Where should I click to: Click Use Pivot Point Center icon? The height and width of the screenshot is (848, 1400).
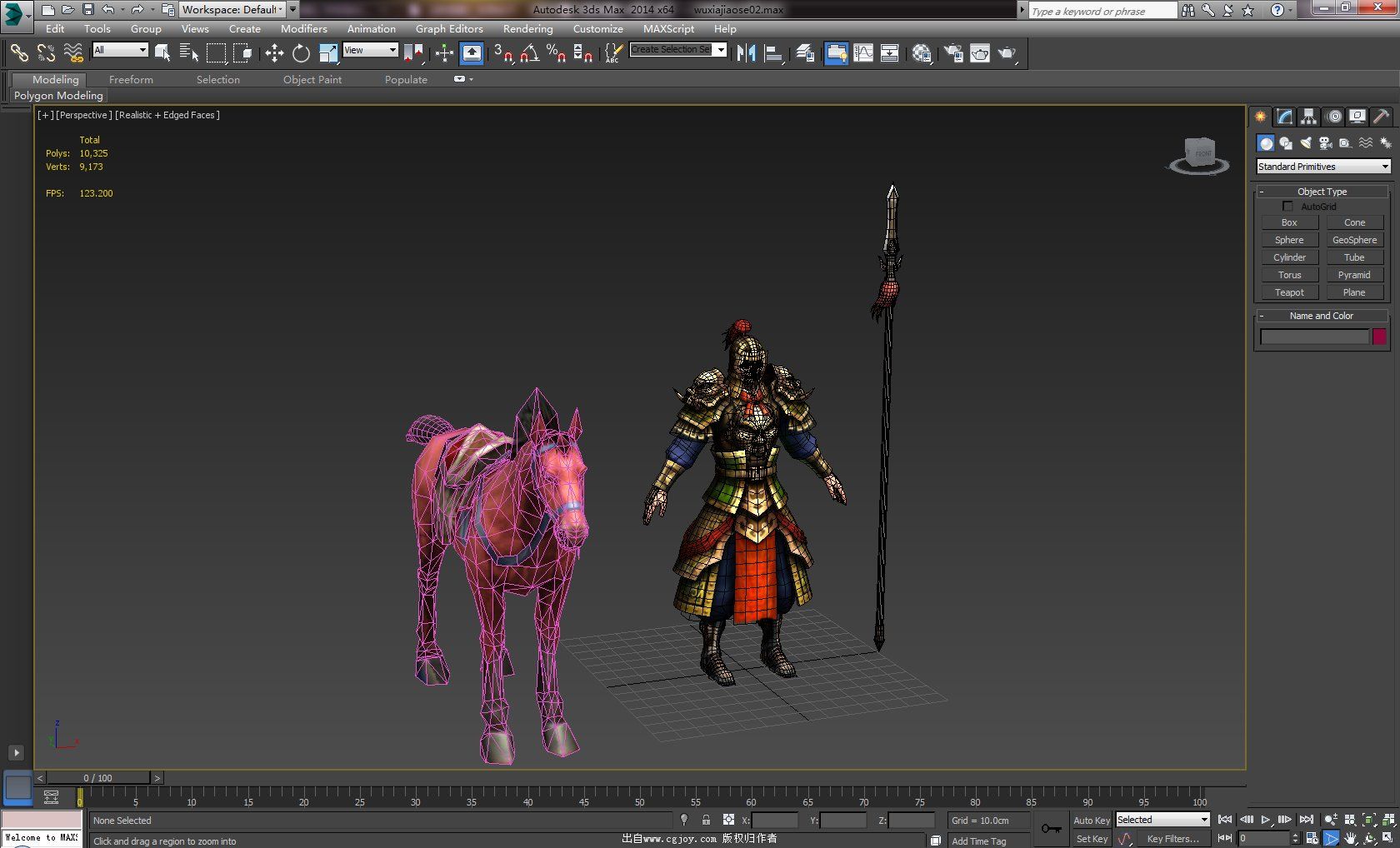413,53
